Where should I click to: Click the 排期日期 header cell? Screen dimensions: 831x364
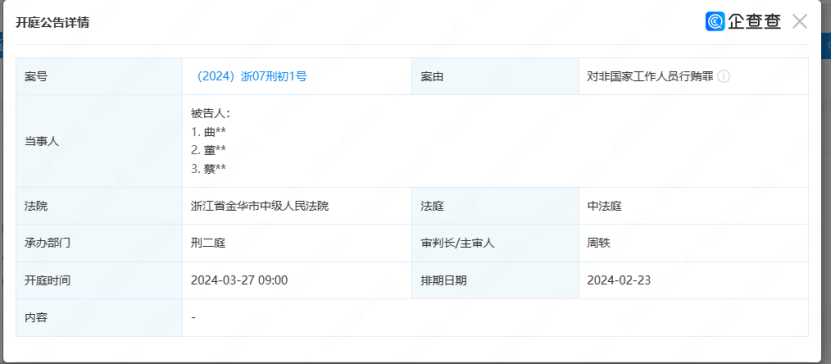click(x=495, y=280)
